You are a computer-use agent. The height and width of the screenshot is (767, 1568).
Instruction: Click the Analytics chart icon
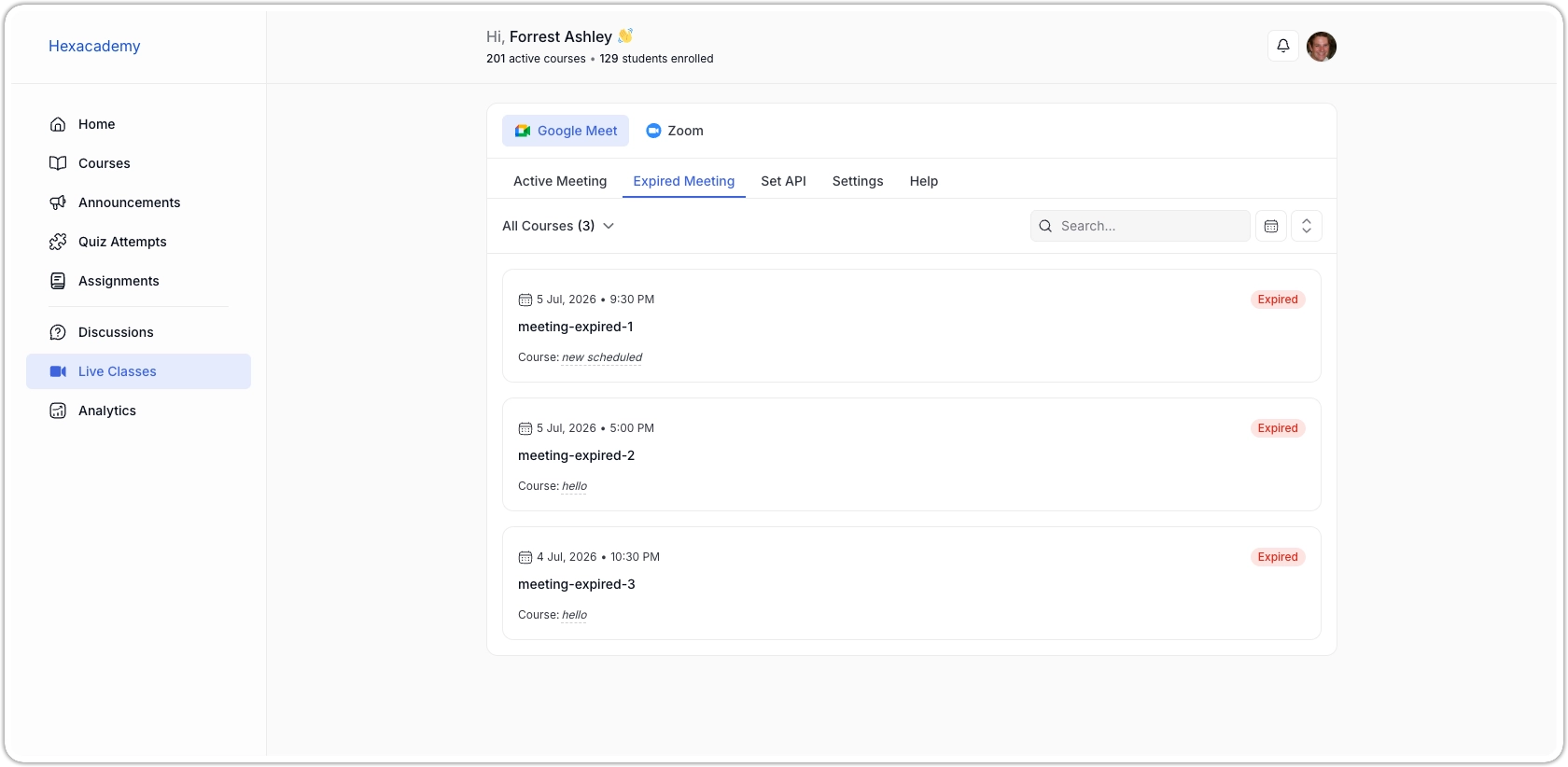[x=58, y=411]
